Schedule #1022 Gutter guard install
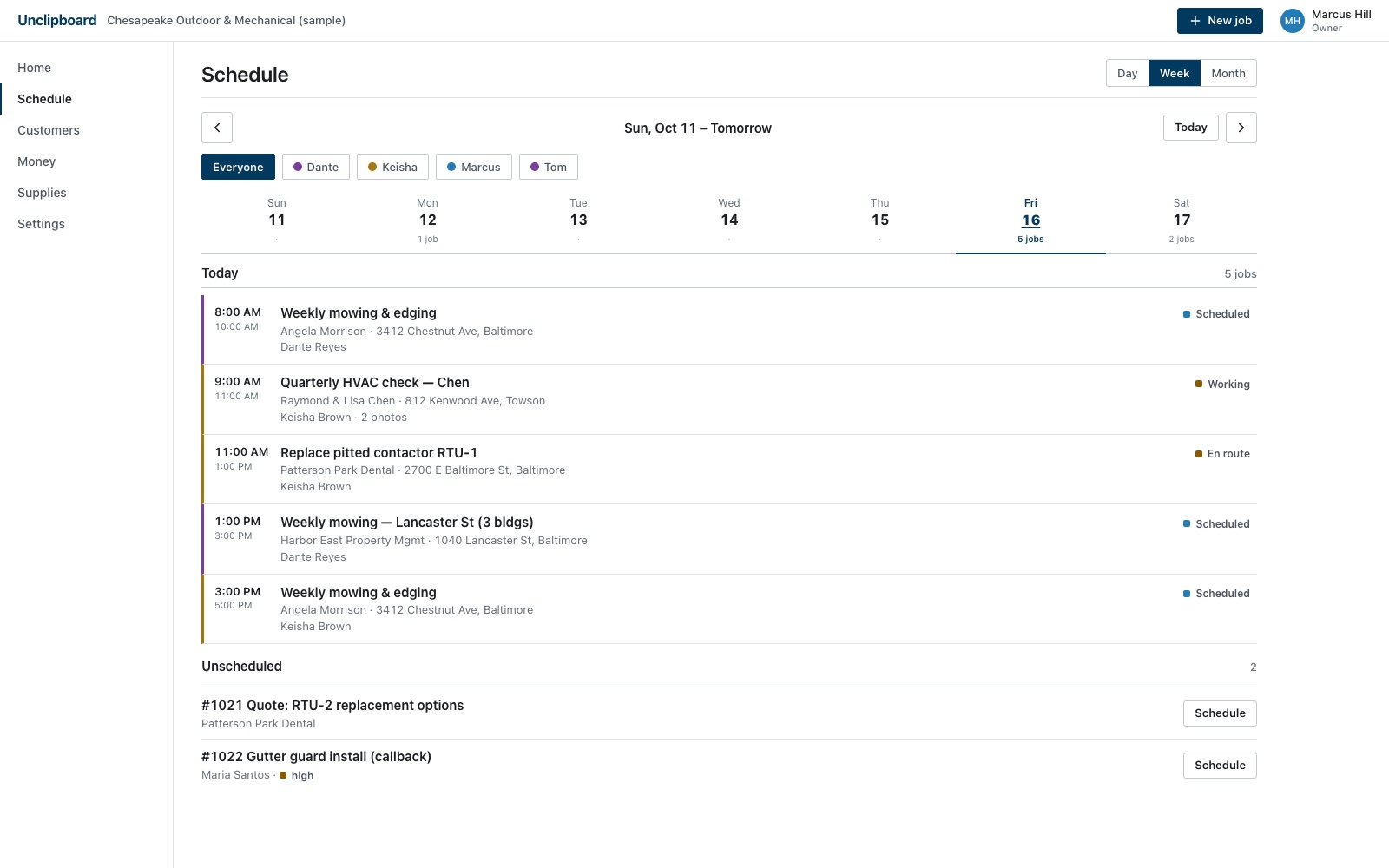Viewport: 1389px width, 868px height. click(x=1220, y=766)
